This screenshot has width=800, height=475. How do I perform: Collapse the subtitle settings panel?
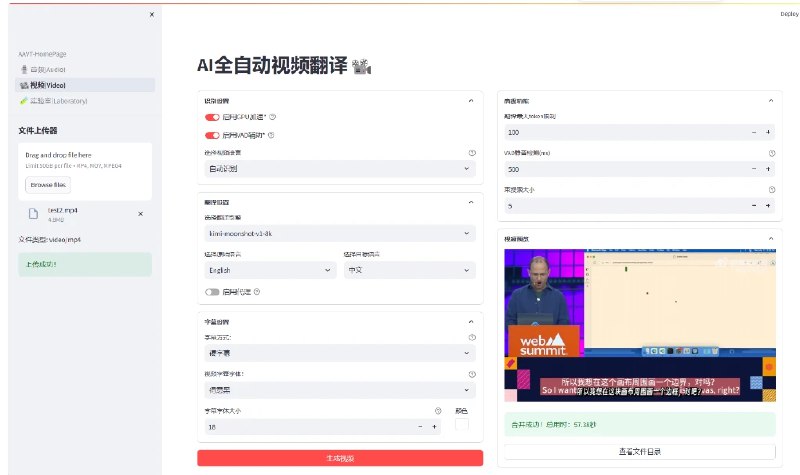(471, 322)
